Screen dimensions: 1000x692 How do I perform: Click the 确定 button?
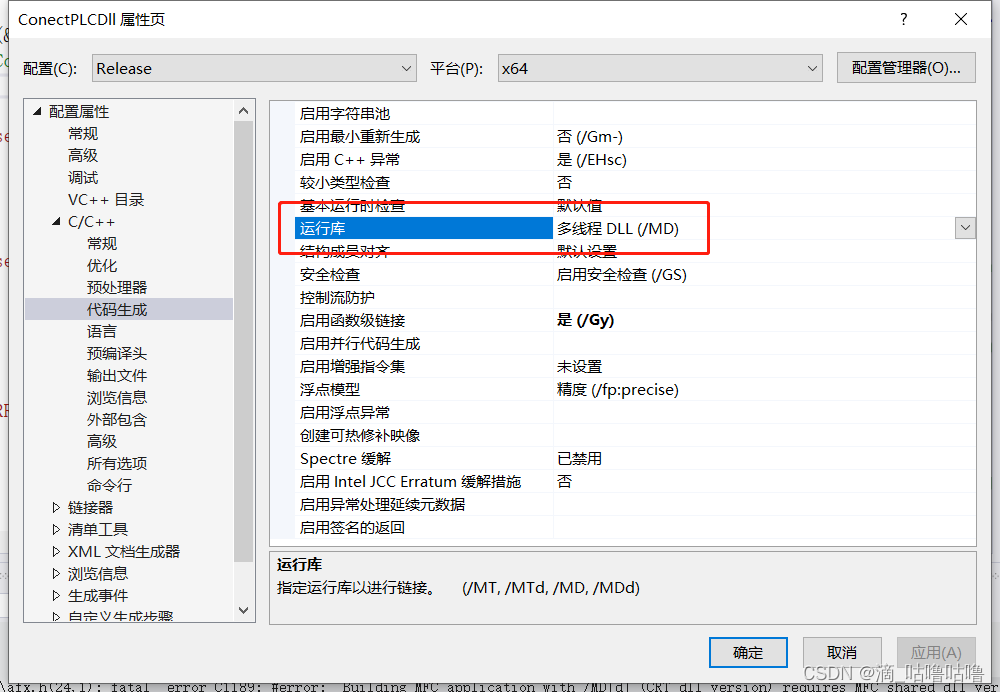pyautogui.click(x=748, y=652)
